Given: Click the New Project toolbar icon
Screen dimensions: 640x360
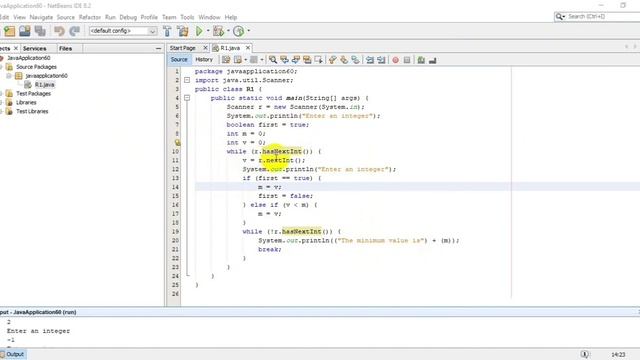Looking at the screenshot, I should [x=9, y=31].
